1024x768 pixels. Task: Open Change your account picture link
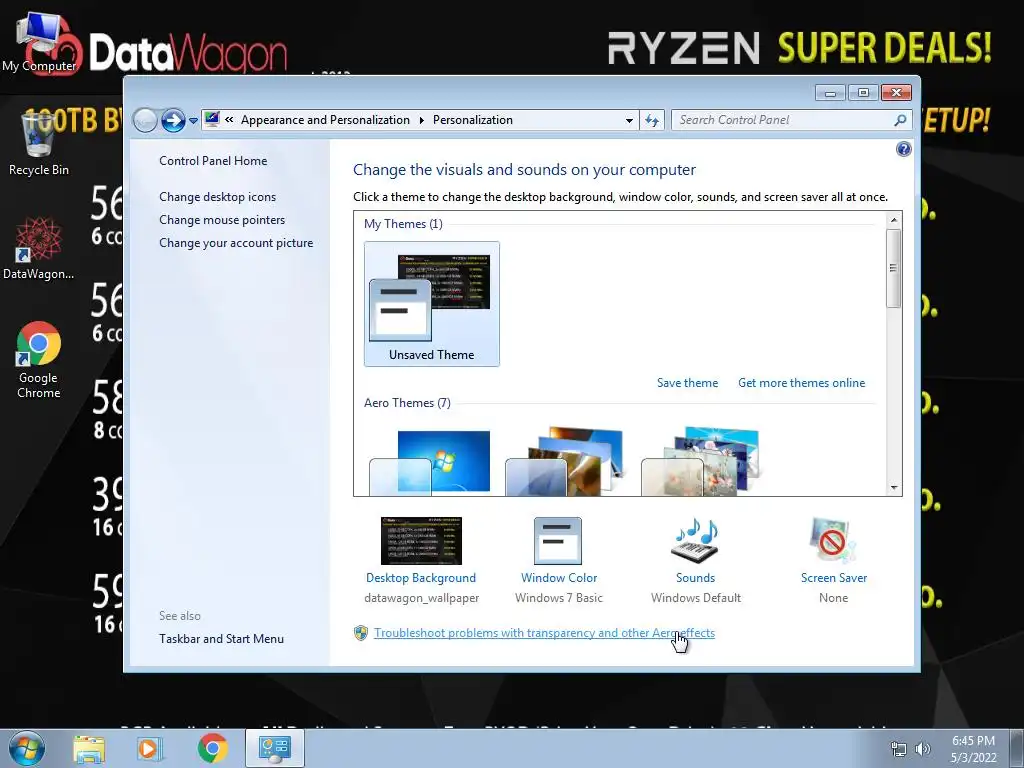point(236,243)
